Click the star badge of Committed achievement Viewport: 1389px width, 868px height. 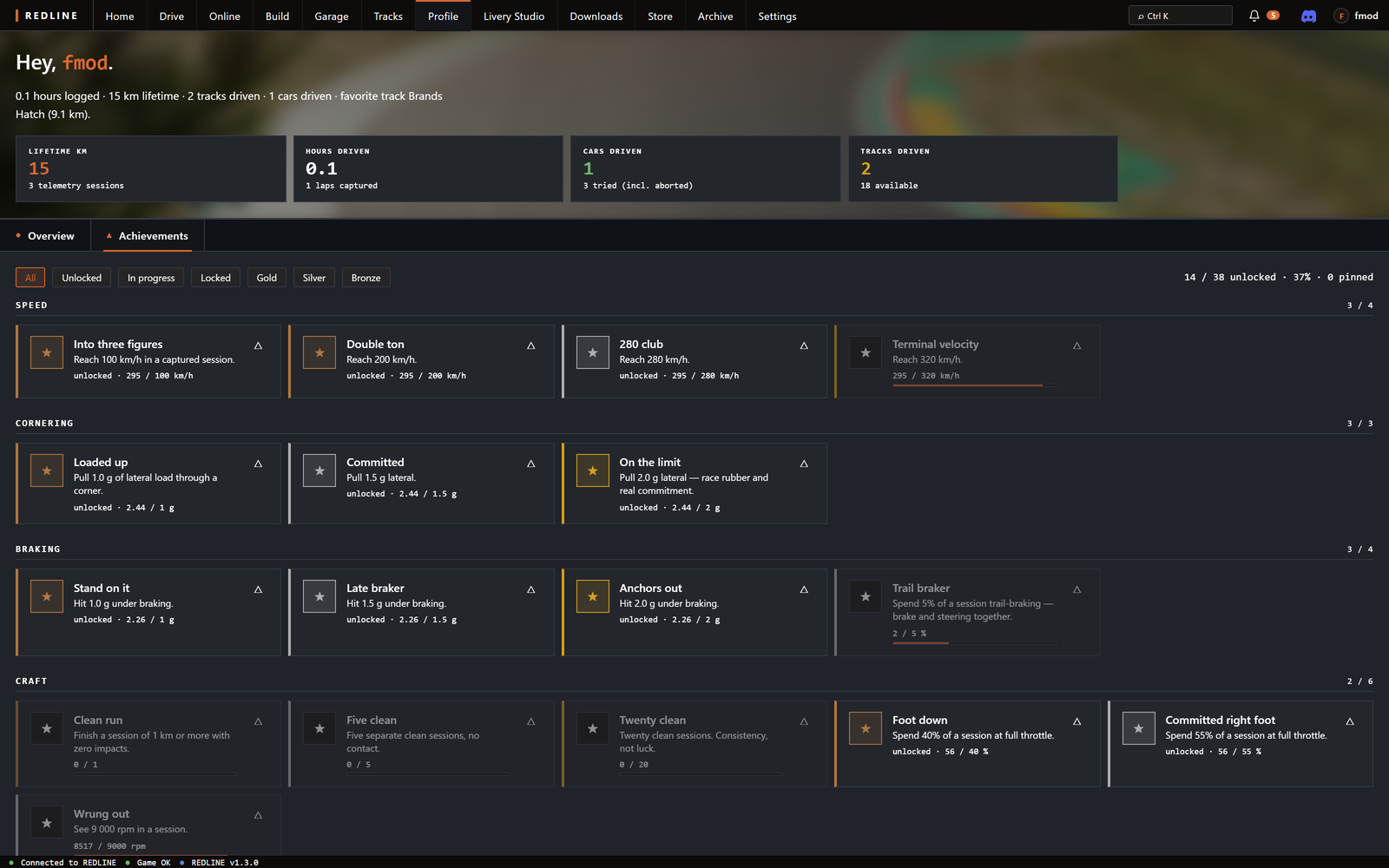(x=319, y=470)
